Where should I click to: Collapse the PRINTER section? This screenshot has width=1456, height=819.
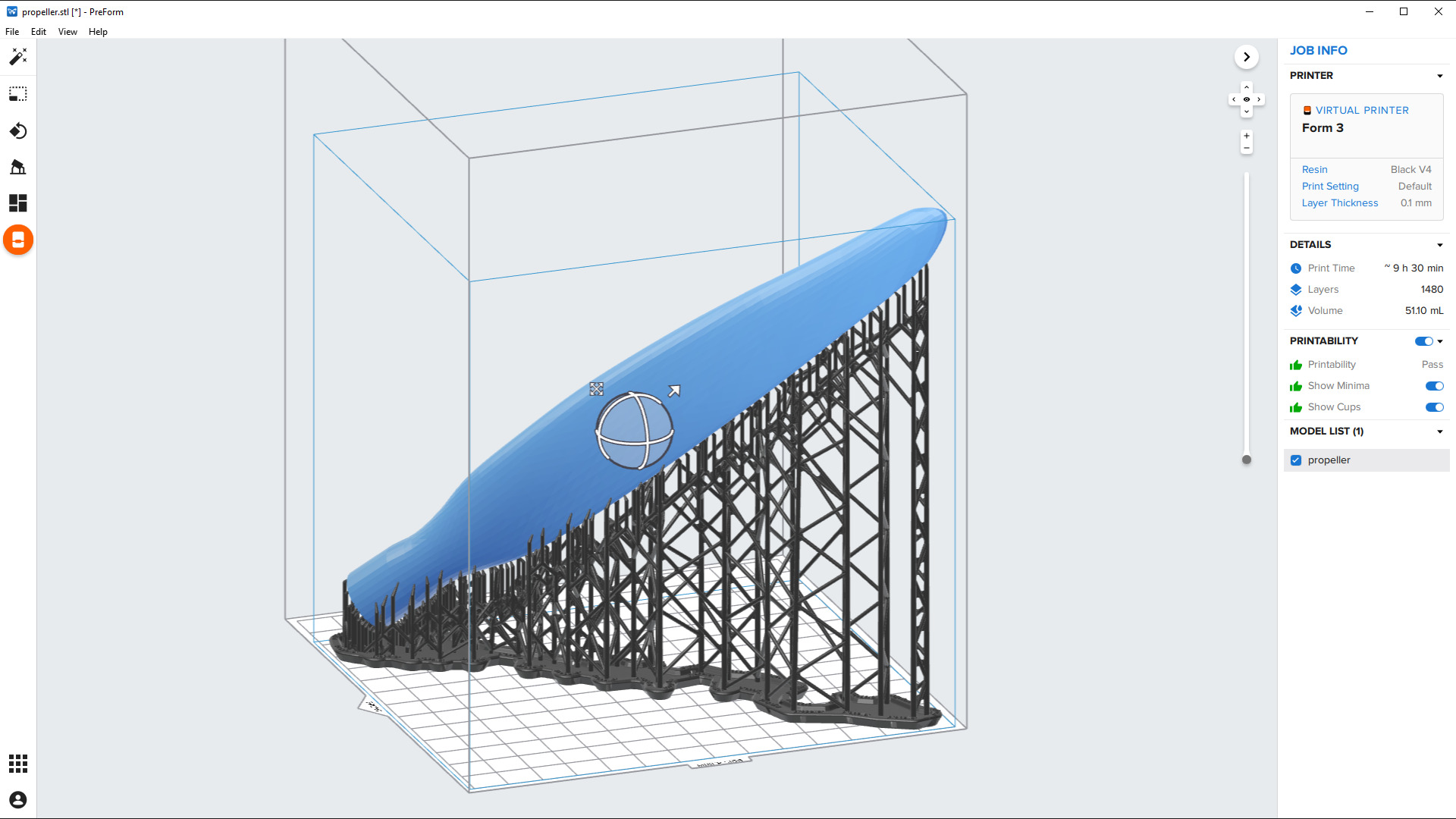pos(1439,76)
